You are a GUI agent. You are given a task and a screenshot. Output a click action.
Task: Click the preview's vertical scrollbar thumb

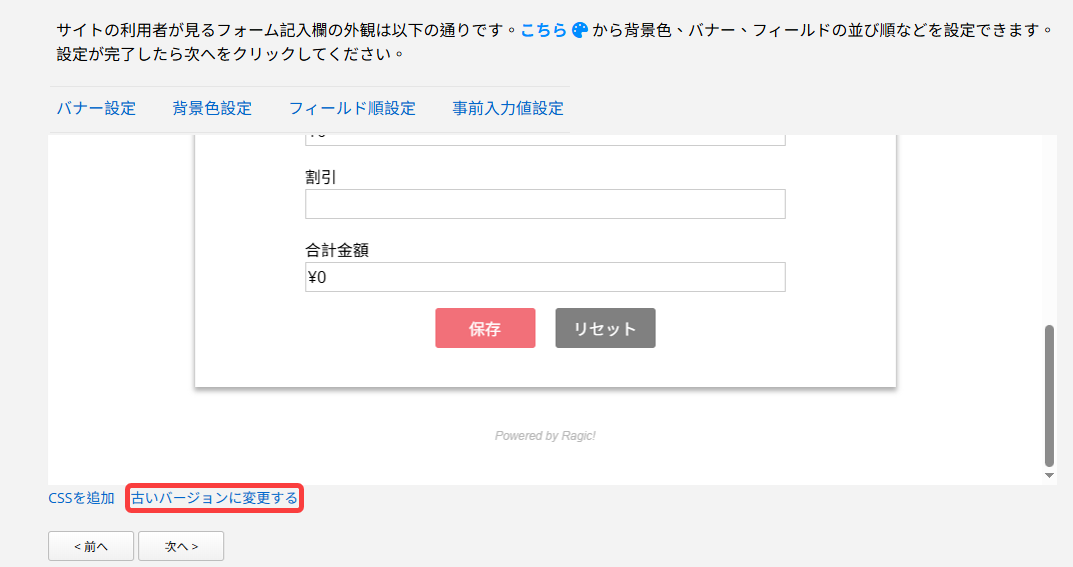pos(1049,395)
